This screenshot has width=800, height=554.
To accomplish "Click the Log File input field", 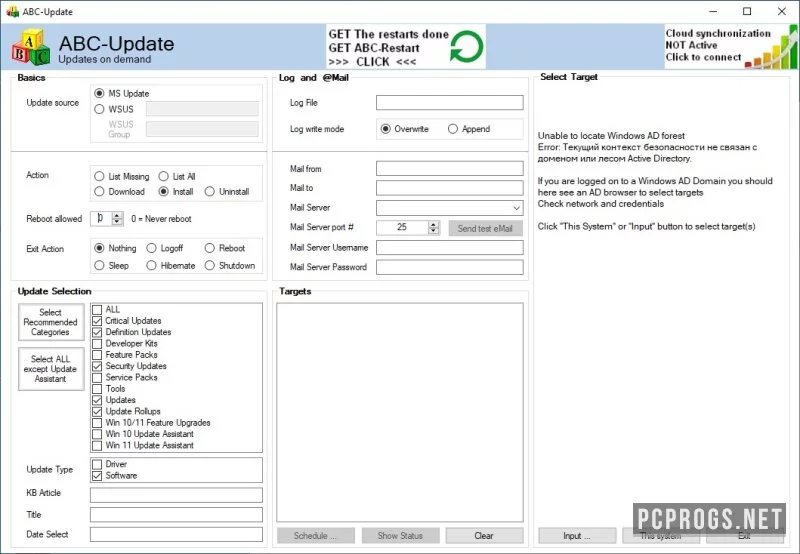I will pyautogui.click(x=449, y=103).
